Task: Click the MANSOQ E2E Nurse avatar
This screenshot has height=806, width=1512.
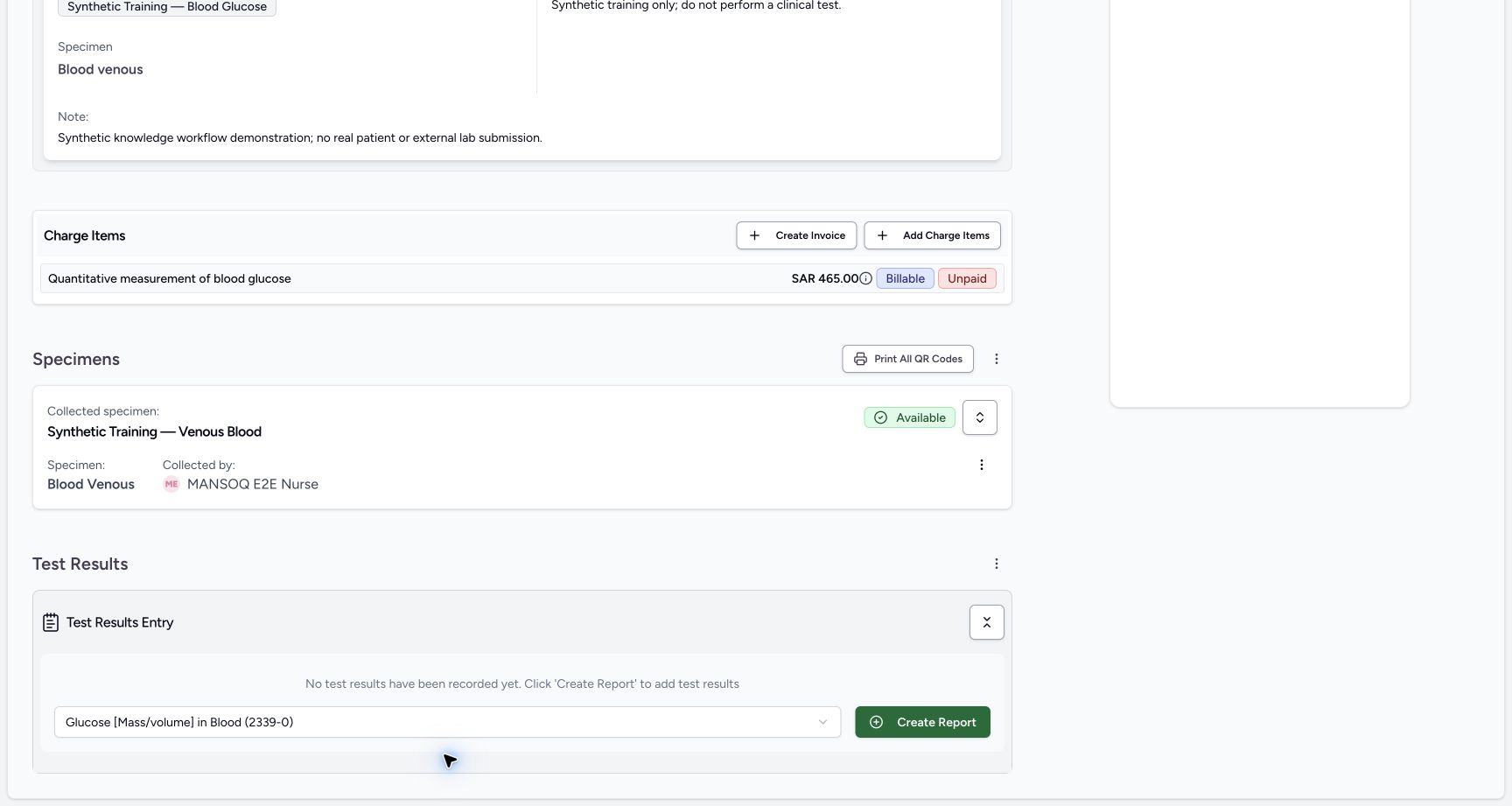Action: [171, 484]
